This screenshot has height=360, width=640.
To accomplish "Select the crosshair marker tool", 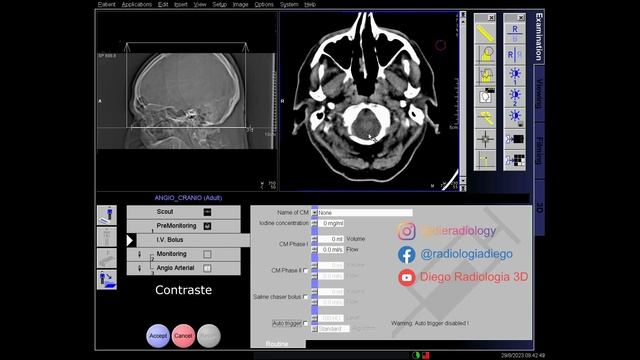I will click(x=485, y=139).
